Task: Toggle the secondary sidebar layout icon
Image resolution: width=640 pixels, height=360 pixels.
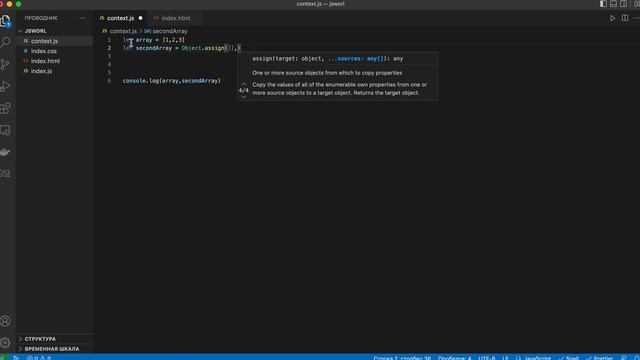Action: tap(624, 4)
